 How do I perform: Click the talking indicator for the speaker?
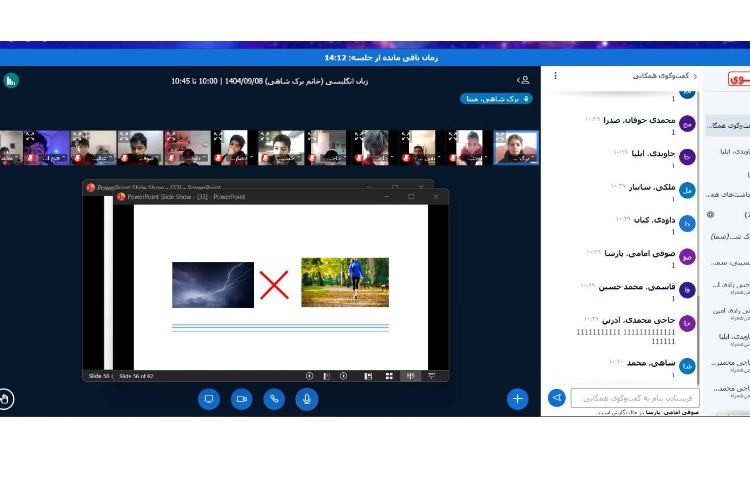coord(496,99)
